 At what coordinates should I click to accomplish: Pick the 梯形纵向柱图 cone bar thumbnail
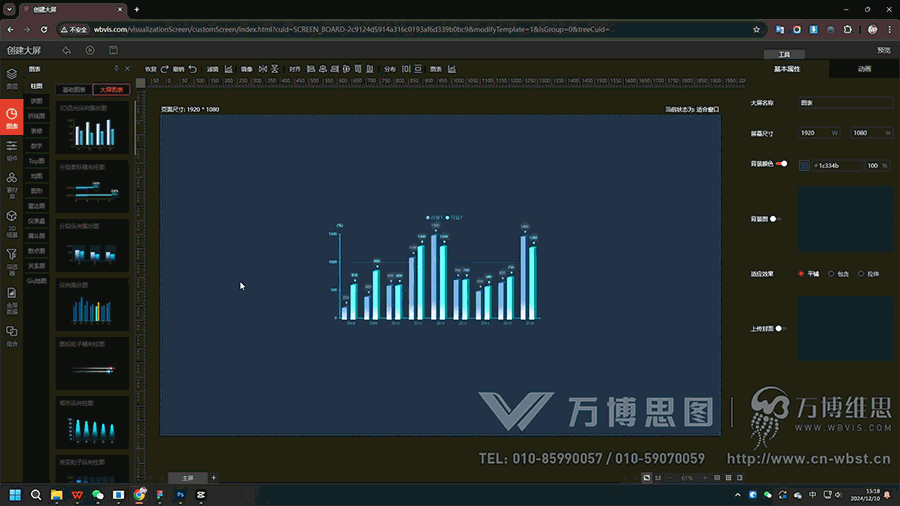[x=92, y=423]
